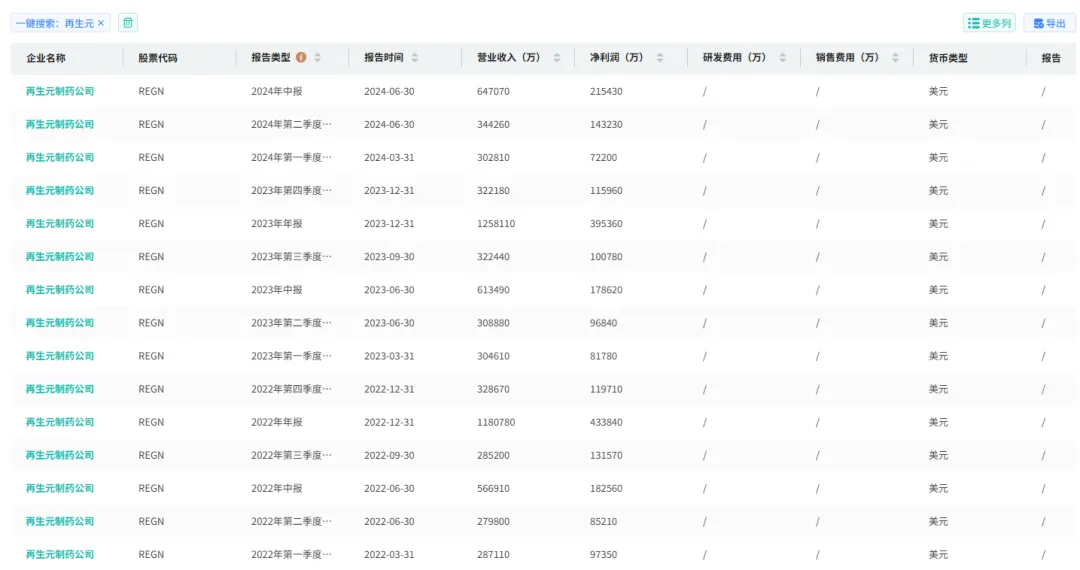Sort by 营业收入（万） column arrows
The width and height of the screenshot is (1080, 570).
tap(557, 58)
